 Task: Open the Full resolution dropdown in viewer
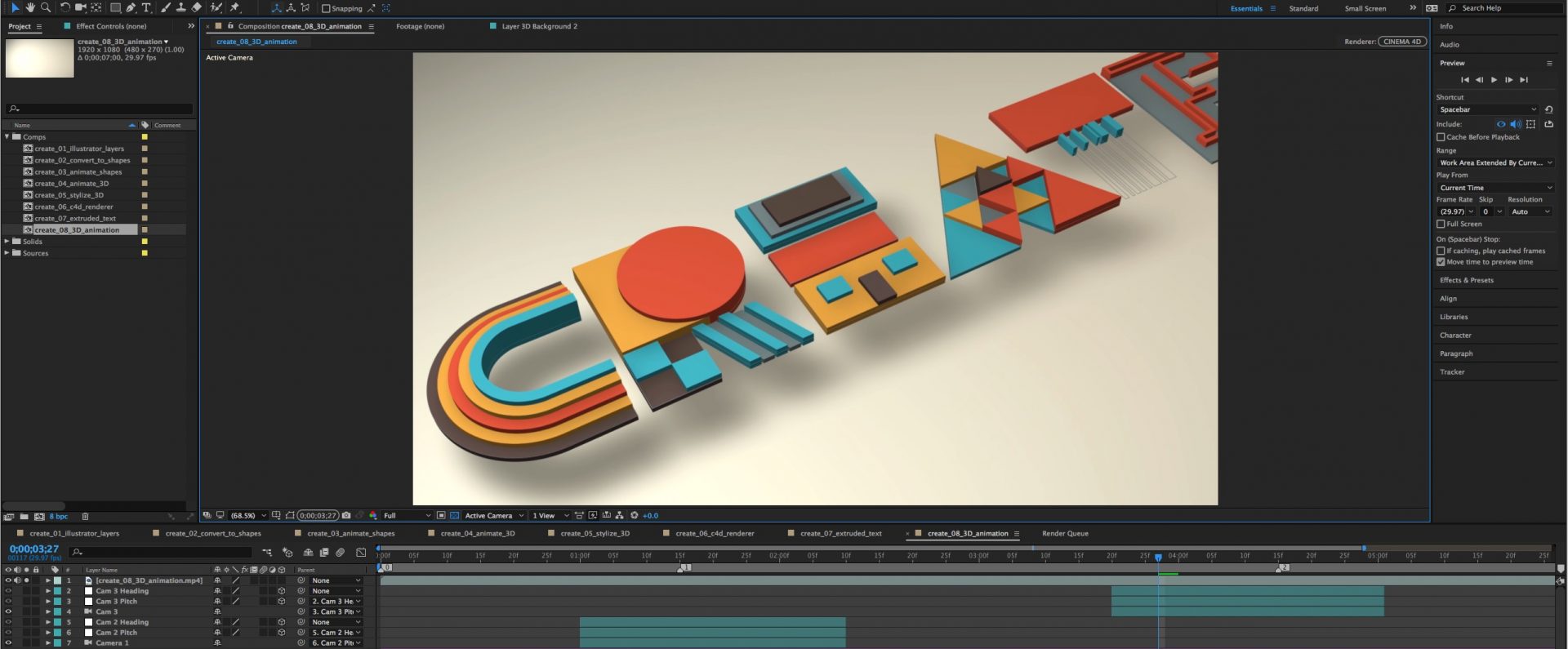(407, 515)
